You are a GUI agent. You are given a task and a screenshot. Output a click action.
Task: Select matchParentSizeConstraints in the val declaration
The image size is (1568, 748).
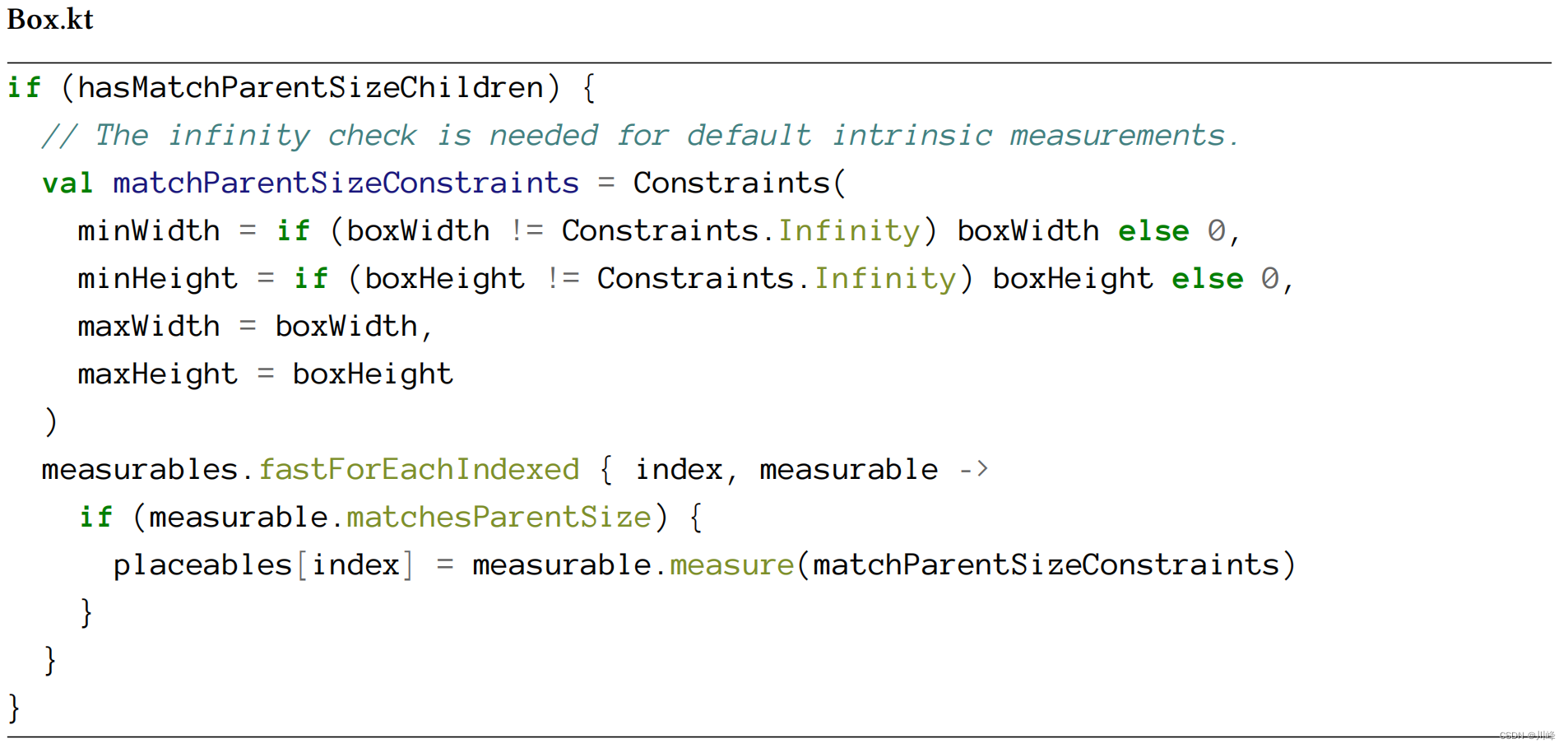(346, 183)
